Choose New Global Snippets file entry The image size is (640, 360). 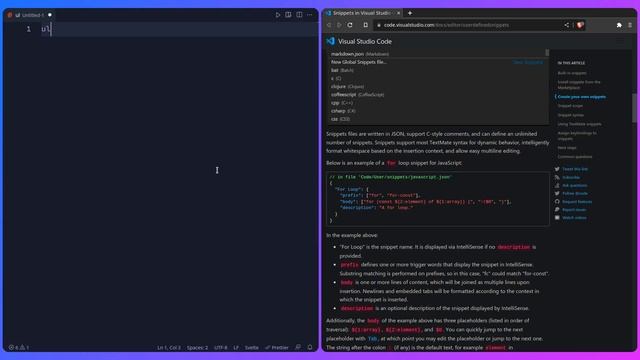pyautogui.click(x=437, y=62)
